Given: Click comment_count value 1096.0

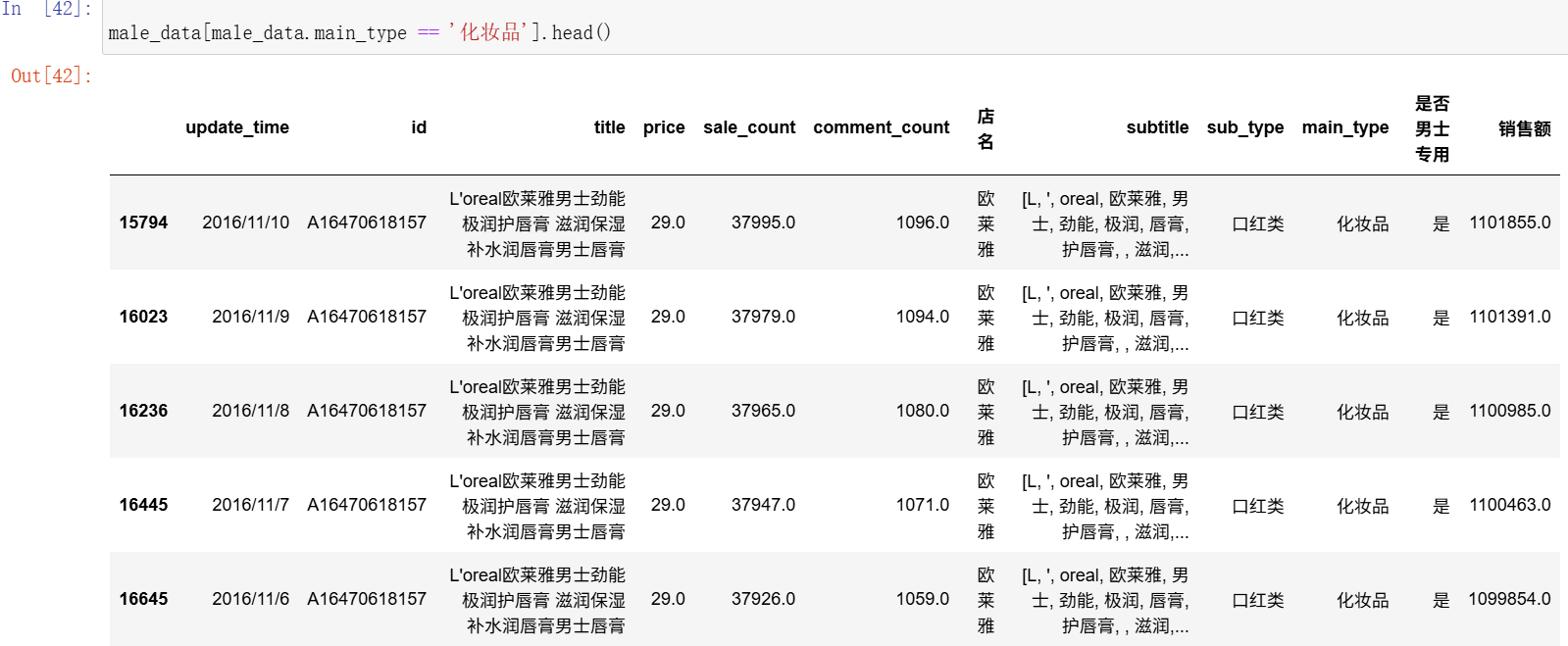Looking at the screenshot, I should 923,223.
